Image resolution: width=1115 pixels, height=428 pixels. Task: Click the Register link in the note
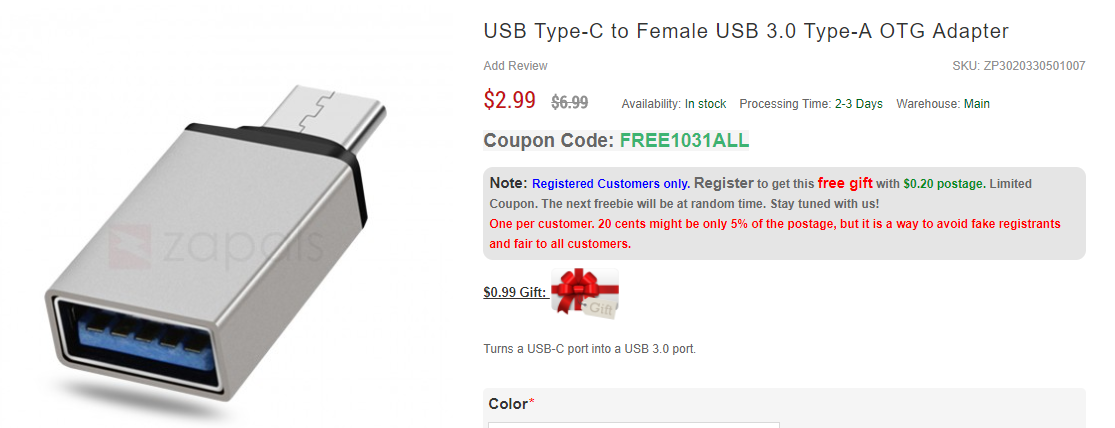[x=723, y=183]
